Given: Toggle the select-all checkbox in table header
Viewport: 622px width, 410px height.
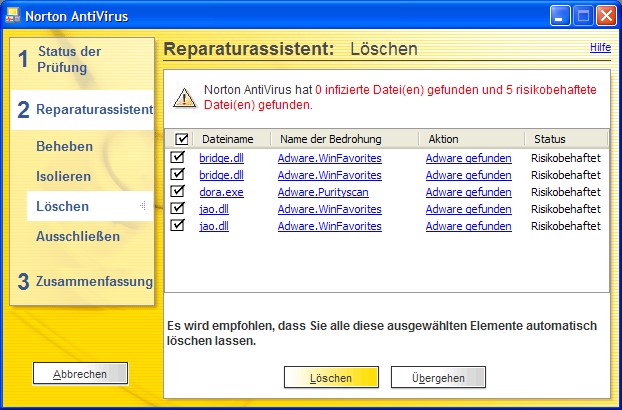Looking at the screenshot, I should point(182,139).
